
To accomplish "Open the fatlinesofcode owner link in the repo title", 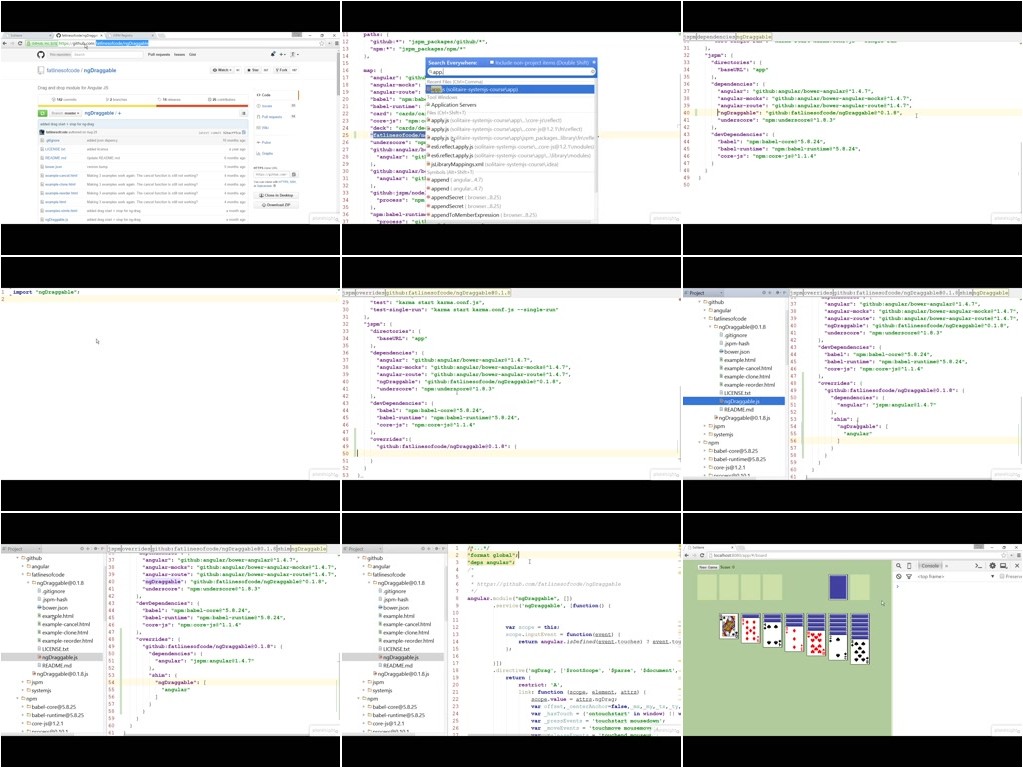I will [x=63, y=70].
